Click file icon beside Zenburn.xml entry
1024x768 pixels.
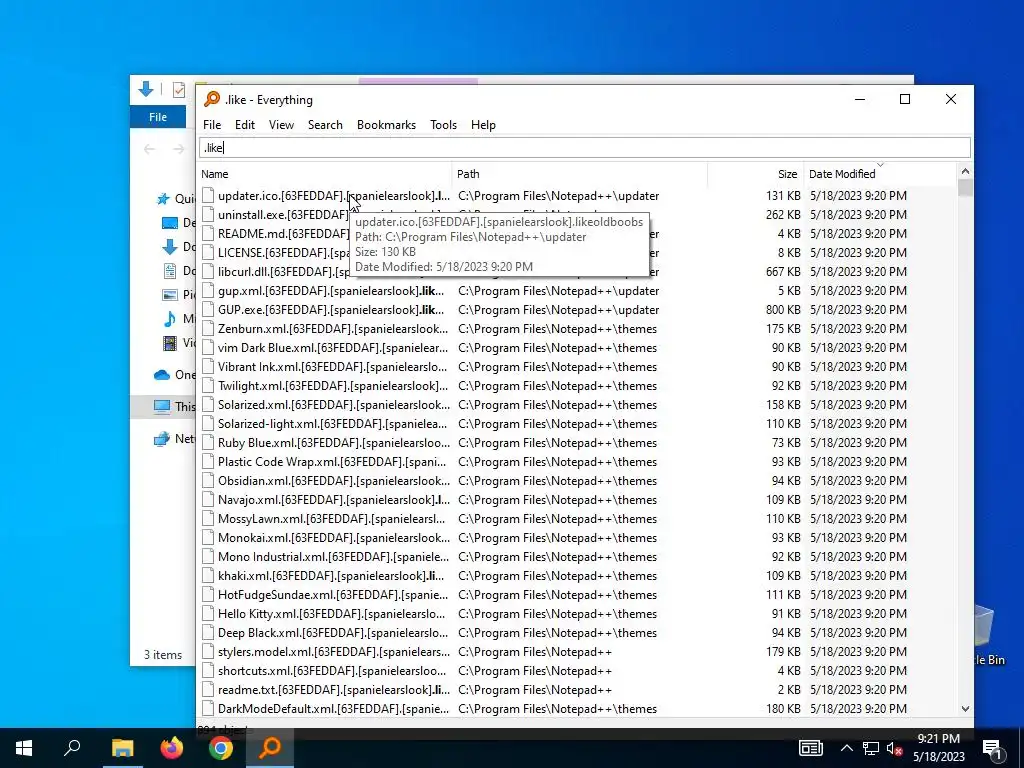point(208,328)
